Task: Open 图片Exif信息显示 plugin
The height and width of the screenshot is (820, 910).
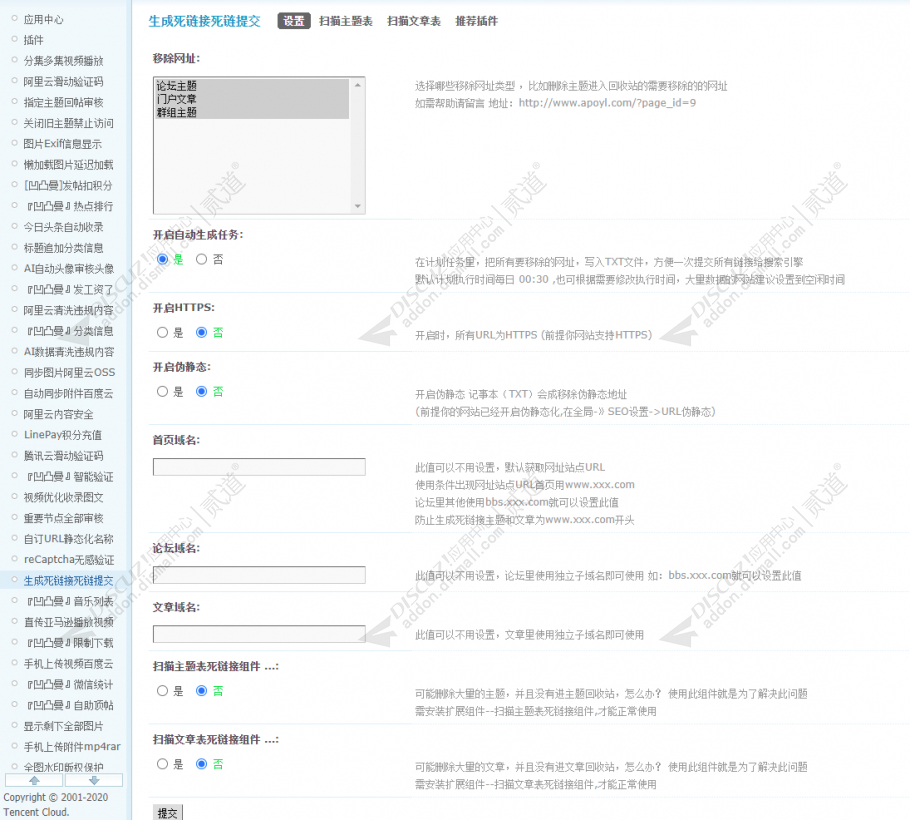Action: coord(62,144)
